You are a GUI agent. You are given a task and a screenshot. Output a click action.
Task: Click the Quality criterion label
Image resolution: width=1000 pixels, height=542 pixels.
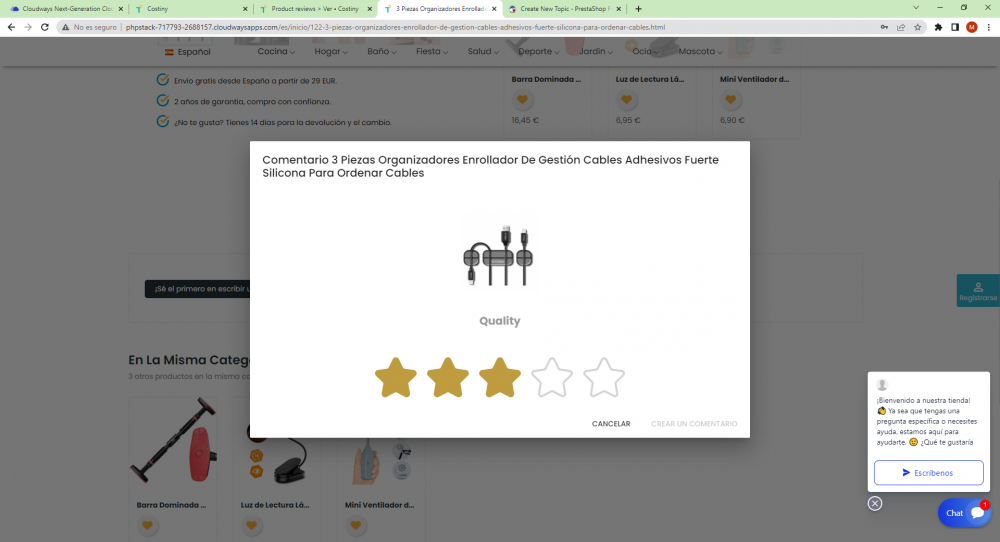500,321
